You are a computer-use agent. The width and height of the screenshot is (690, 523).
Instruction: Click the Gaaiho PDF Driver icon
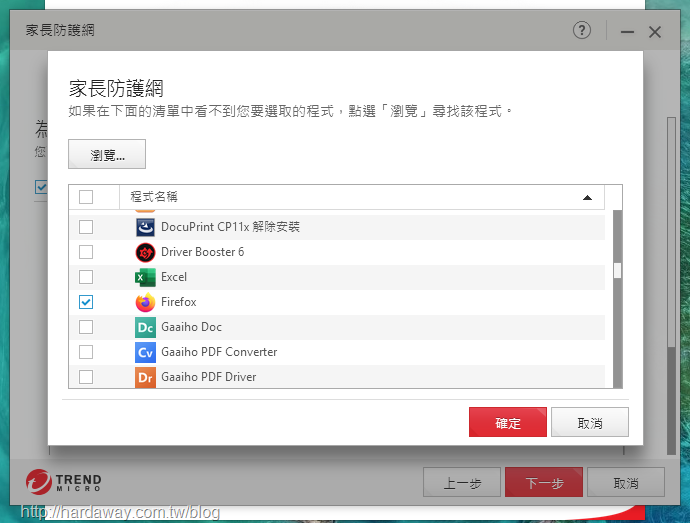pyautogui.click(x=145, y=377)
